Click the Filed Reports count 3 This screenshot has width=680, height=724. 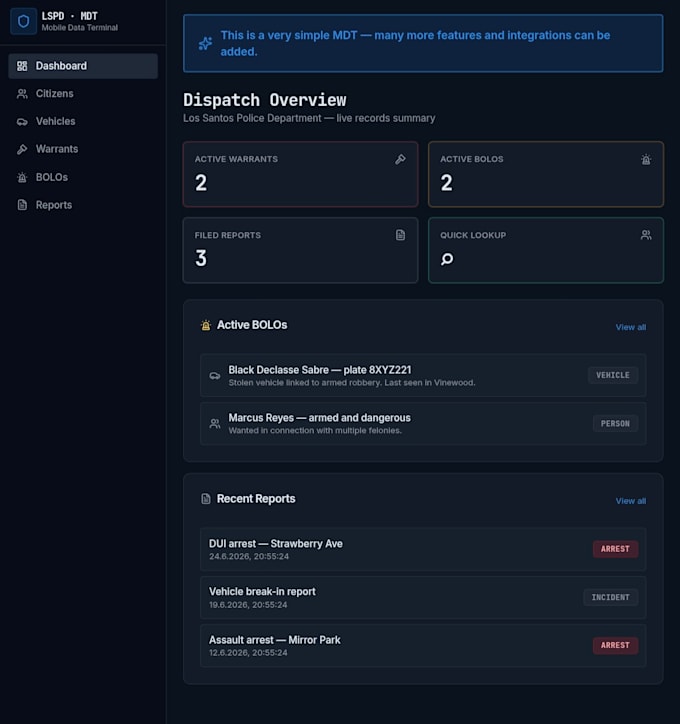(201, 258)
